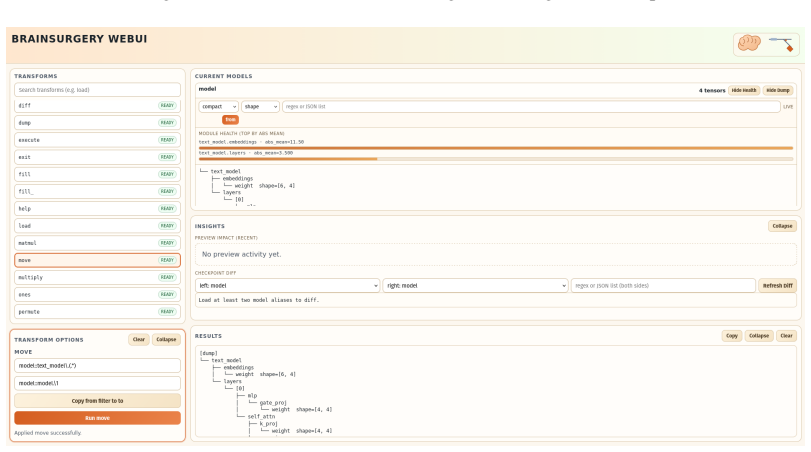
Task: Focus the regex or JSON list filter
Action: [x=531, y=107]
